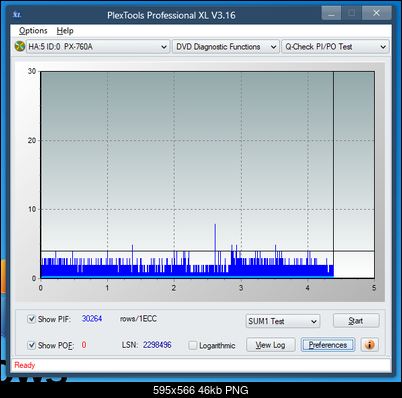Open the Preferences button
Screen dimensions: 402x398
click(328, 345)
